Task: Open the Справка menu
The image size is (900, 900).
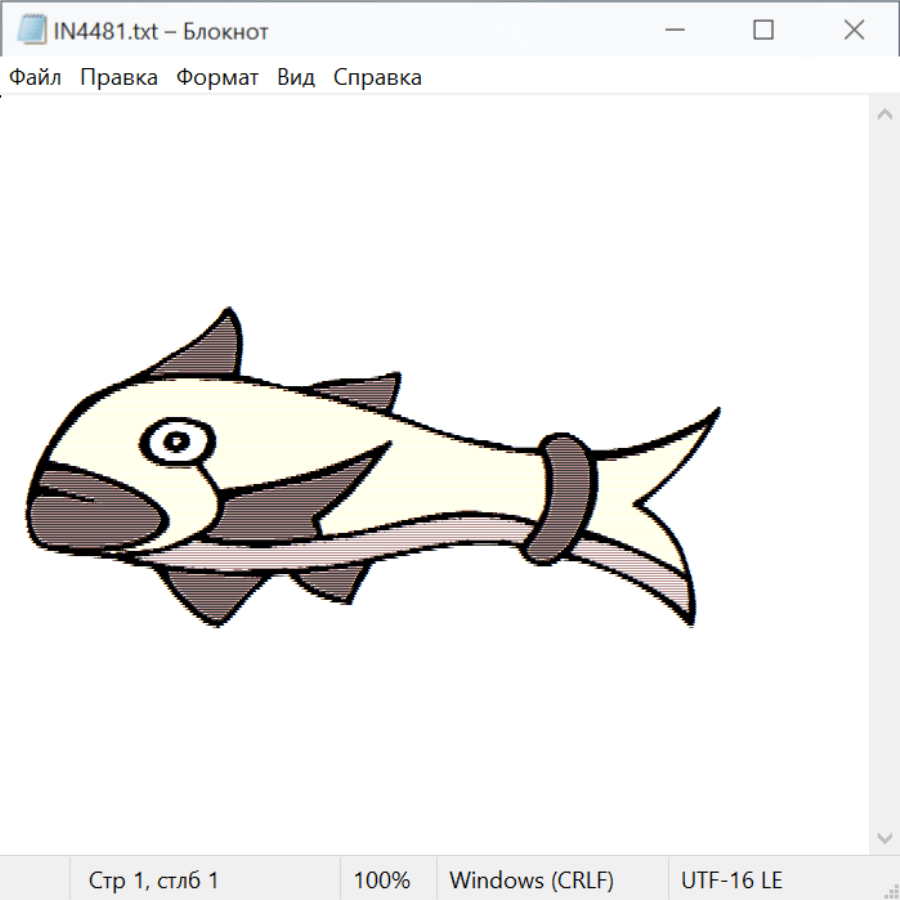Action: click(377, 78)
